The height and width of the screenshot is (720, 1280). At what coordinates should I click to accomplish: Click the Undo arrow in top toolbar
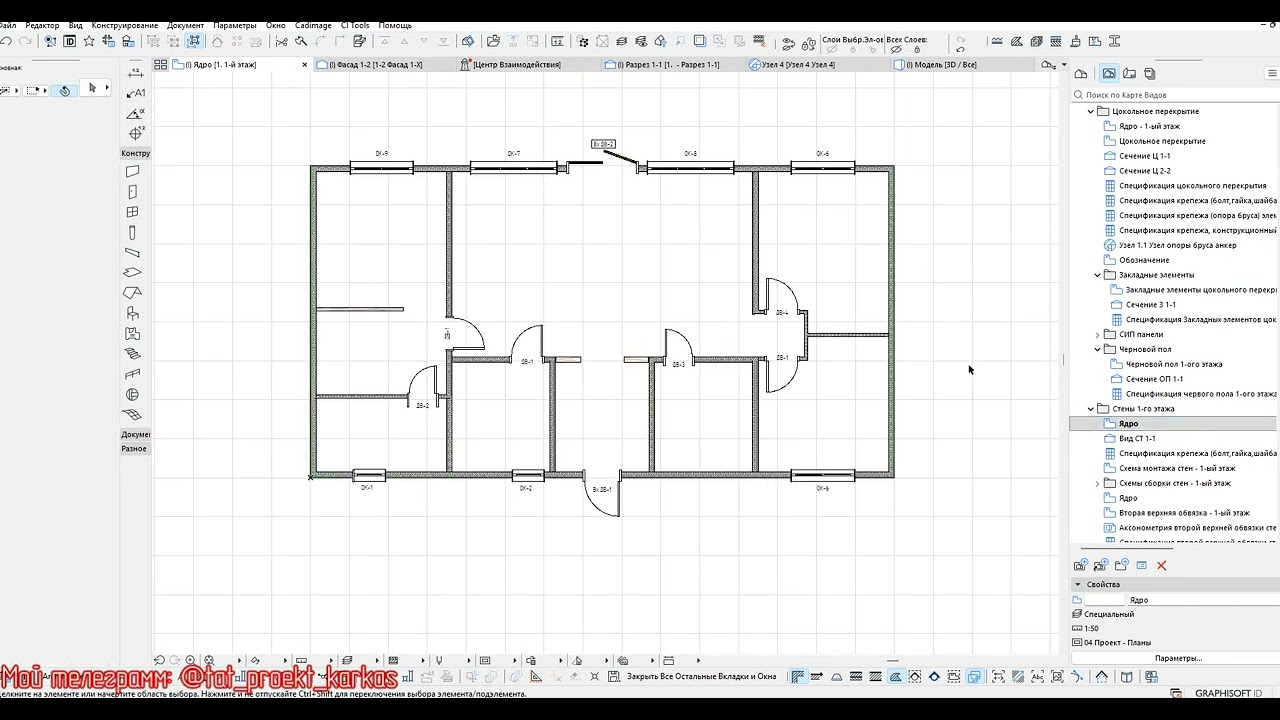point(7,41)
